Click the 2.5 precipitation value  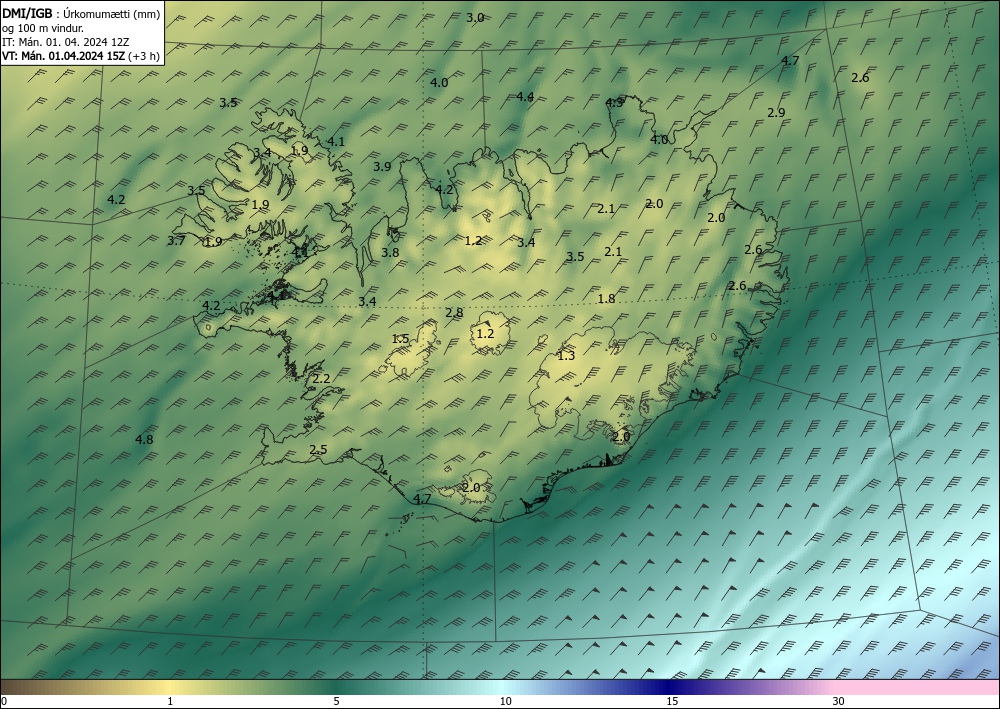tap(318, 450)
